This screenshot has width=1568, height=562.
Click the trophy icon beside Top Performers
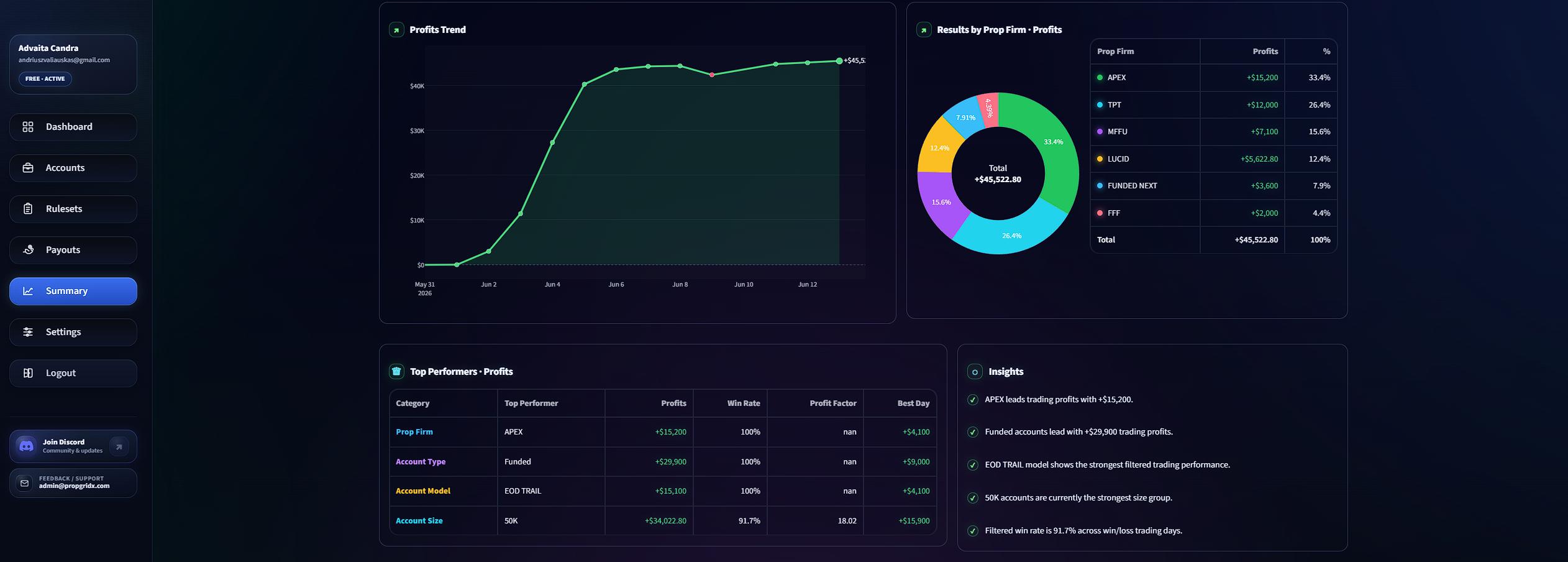pyautogui.click(x=396, y=372)
